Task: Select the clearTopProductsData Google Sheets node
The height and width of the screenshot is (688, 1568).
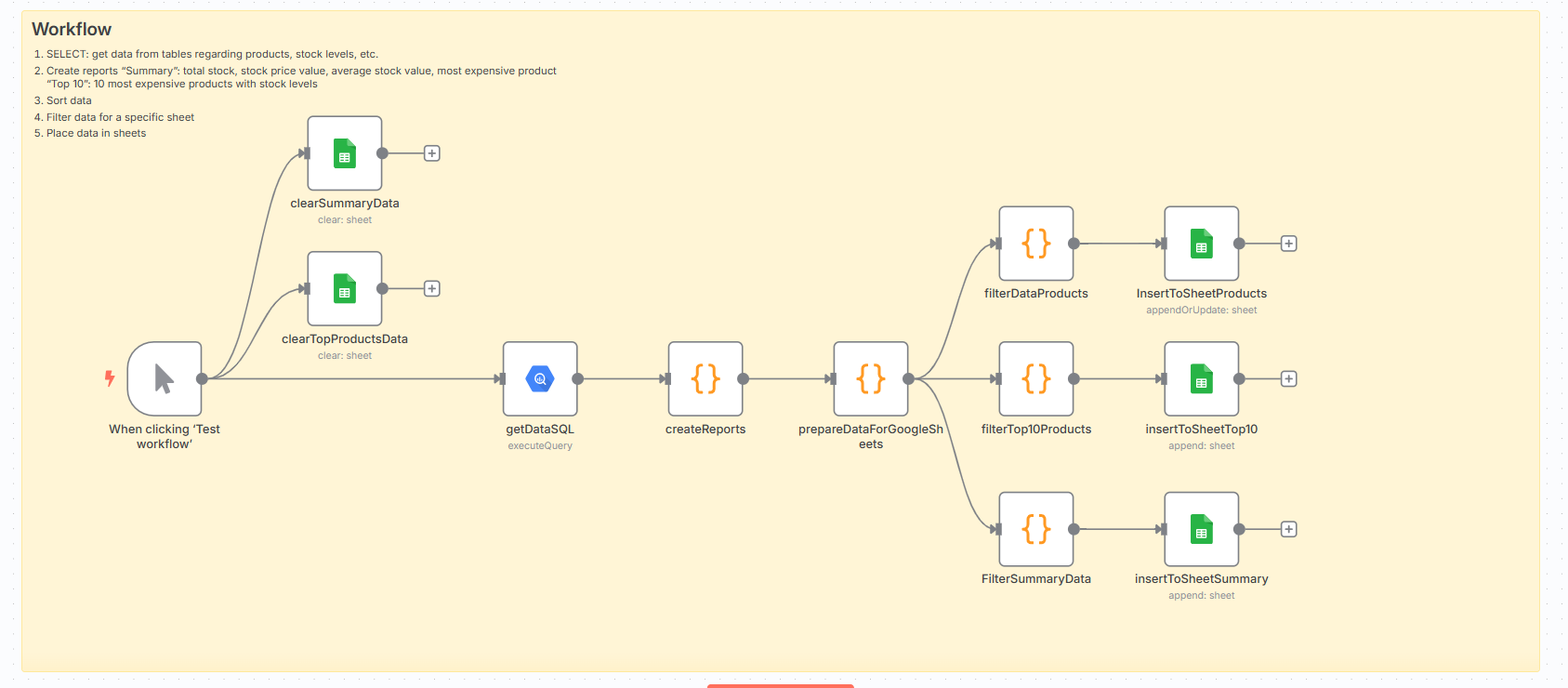Action: coord(345,289)
